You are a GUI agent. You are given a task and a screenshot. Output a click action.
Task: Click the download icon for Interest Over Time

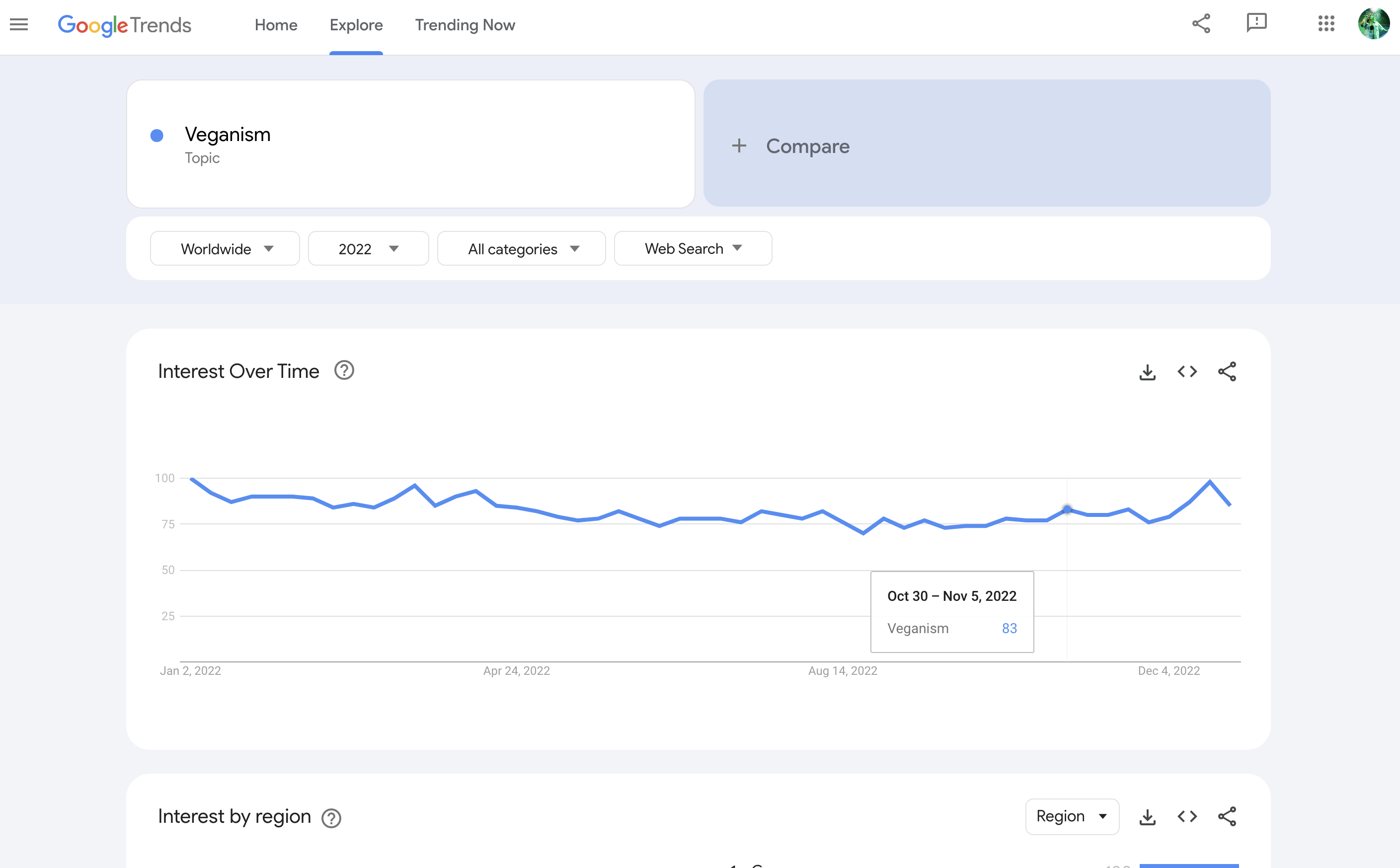[1148, 372]
